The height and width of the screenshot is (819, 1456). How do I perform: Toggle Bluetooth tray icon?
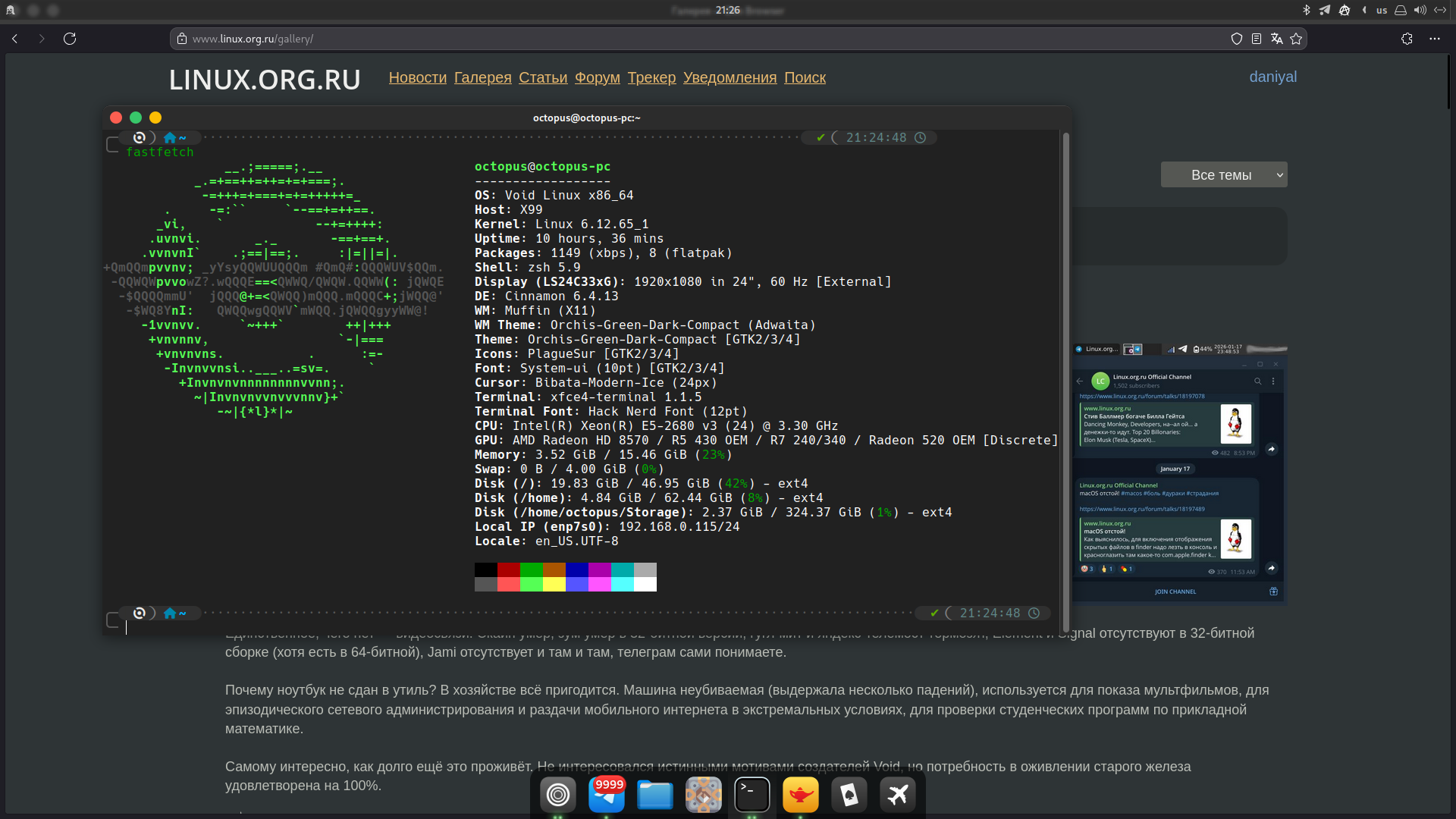(1306, 10)
